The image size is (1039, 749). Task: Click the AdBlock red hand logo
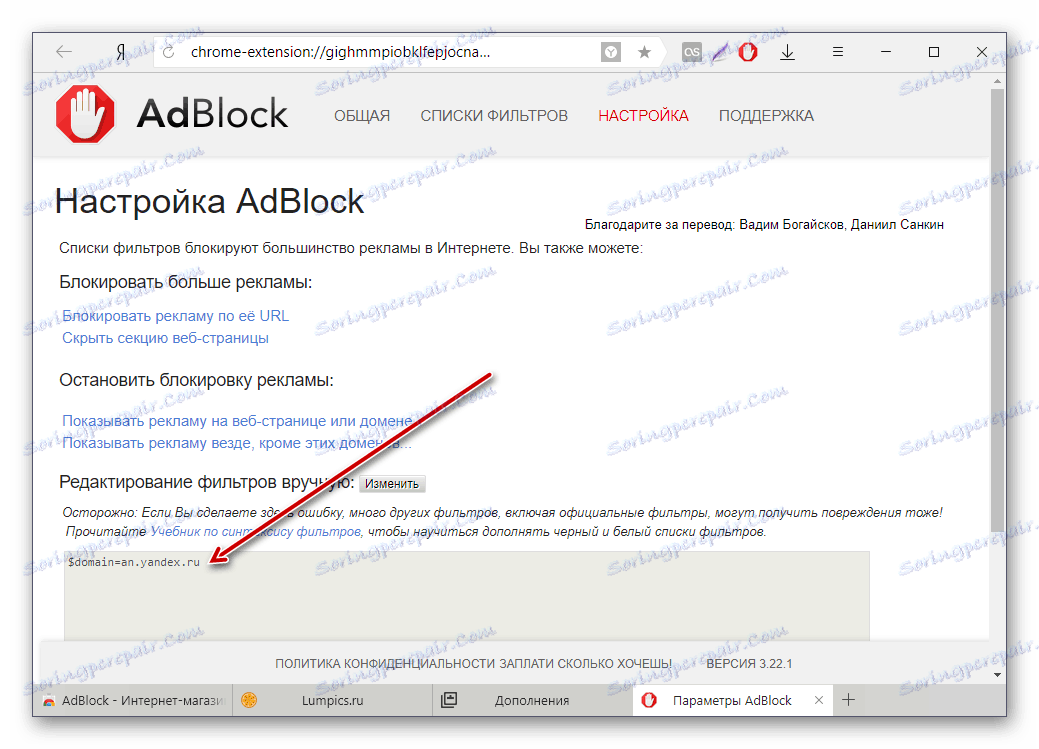tap(85, 114)
